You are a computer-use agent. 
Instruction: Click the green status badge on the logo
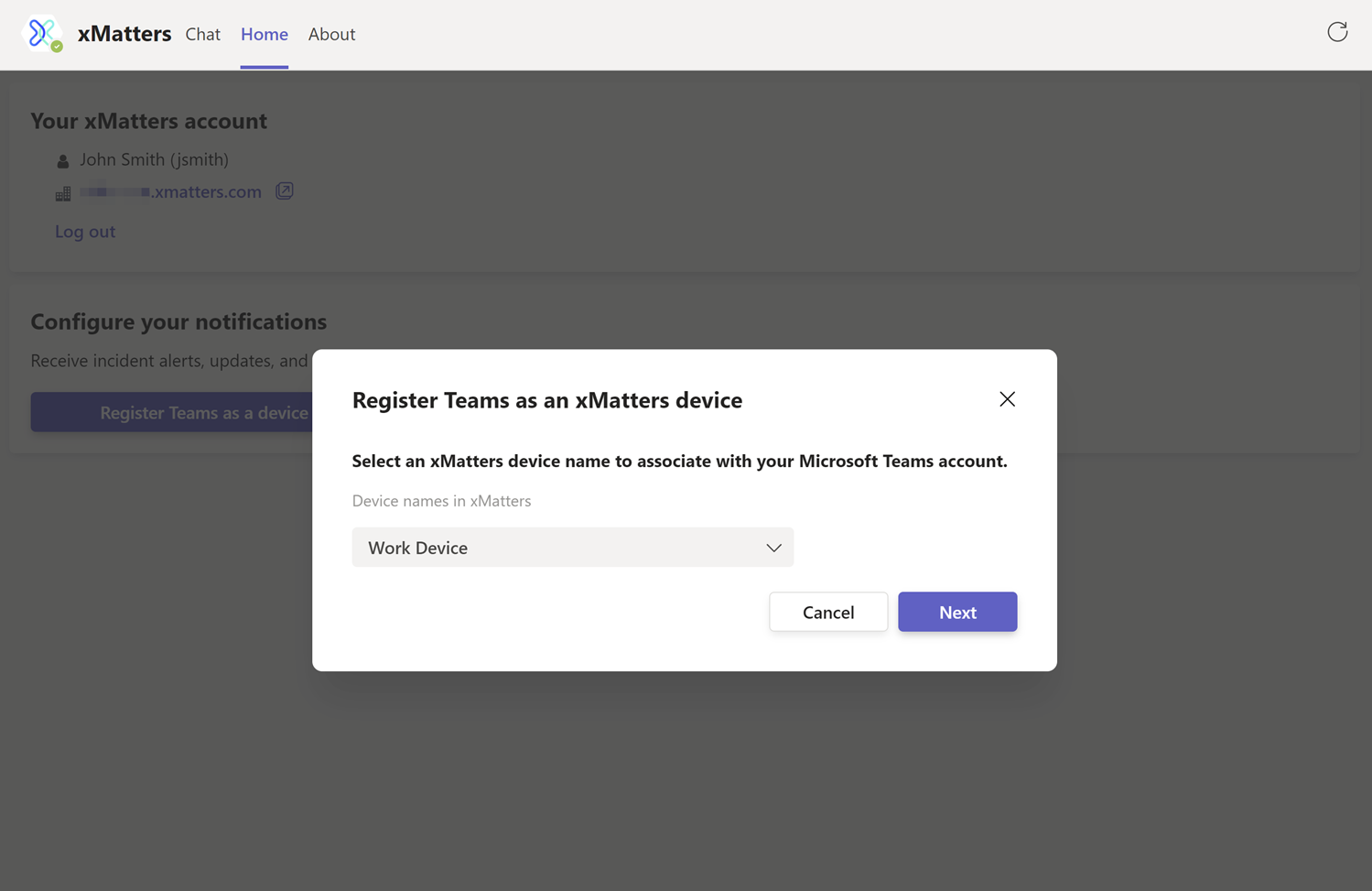[56, 47]
